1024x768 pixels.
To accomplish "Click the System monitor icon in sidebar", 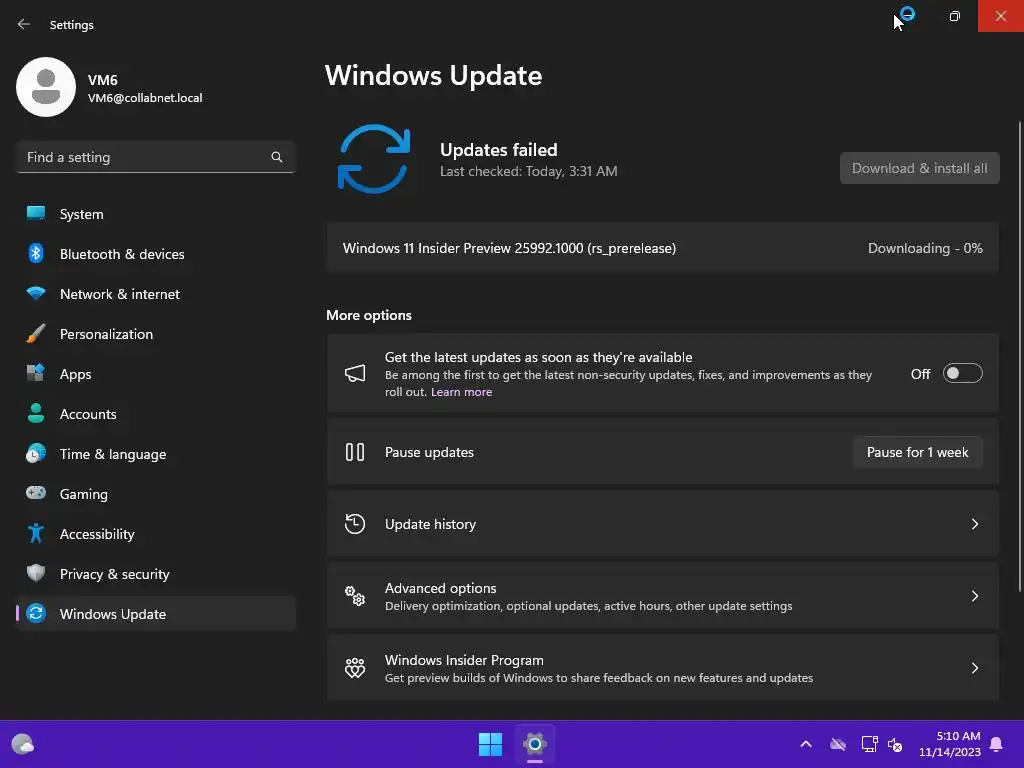I will 36,214.
